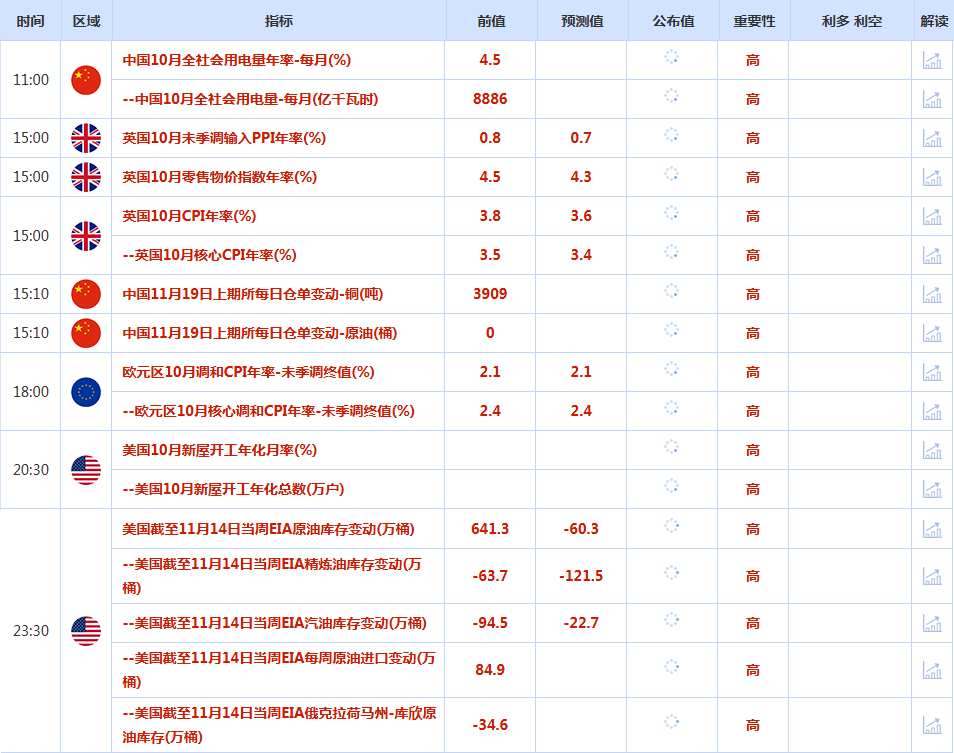
Task: Open chart icon for EIA汽油库存变动 row
Action: tap(932, 623)
